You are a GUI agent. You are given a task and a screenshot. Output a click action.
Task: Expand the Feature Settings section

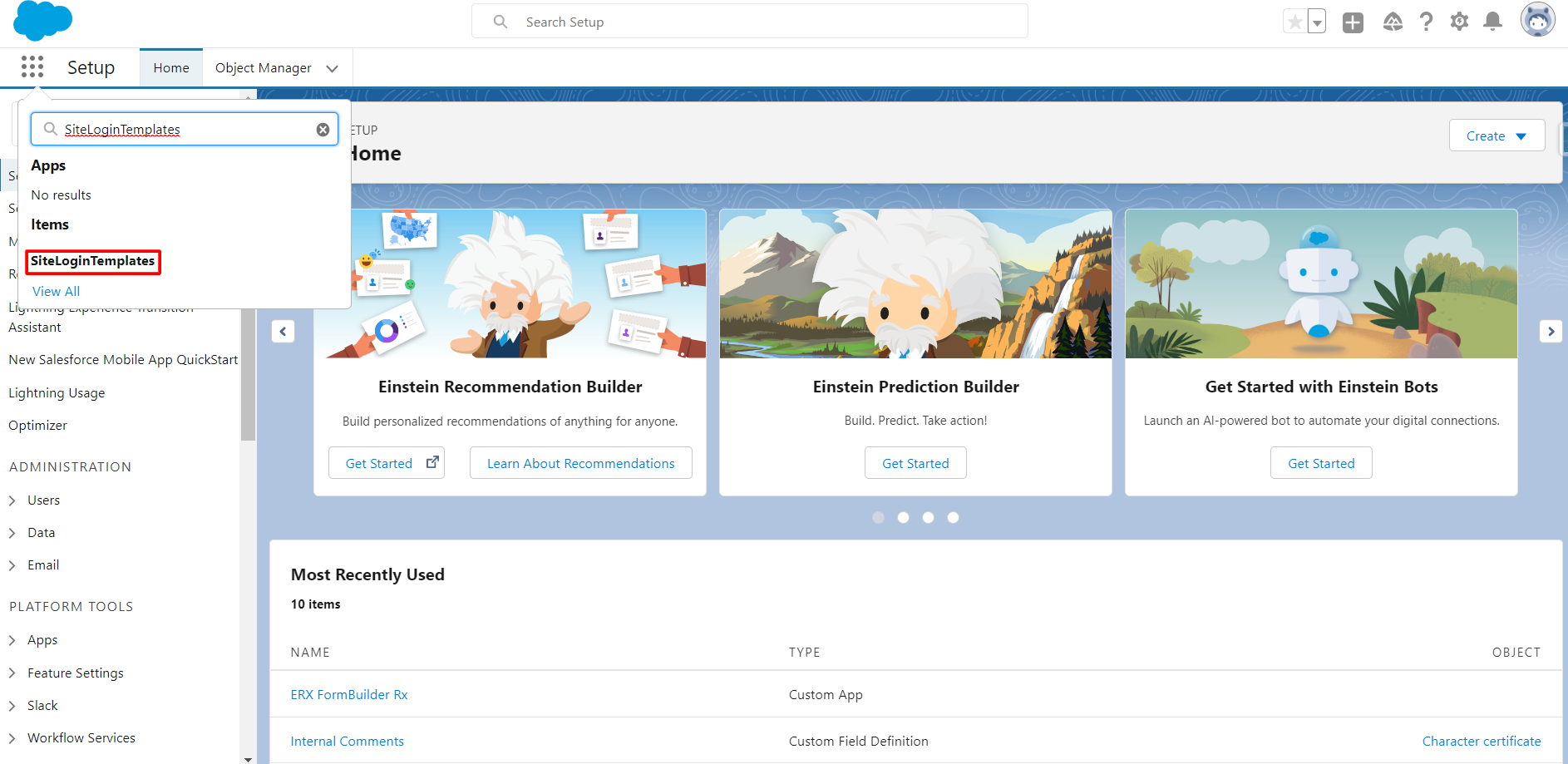pyautogui.click(x=12, y=673)
